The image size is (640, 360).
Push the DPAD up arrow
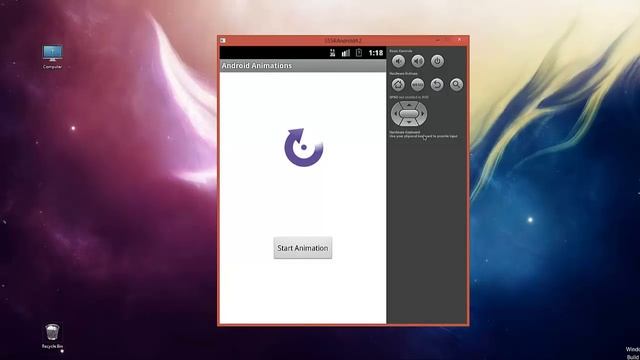(x=409, y=105)
